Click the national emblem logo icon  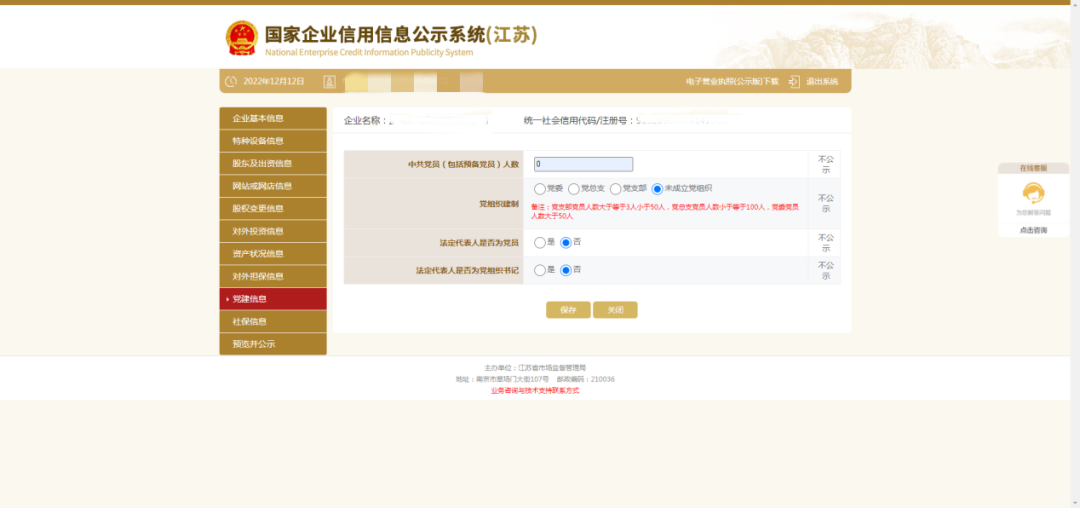pyautogui.click(x=241, y=38)
